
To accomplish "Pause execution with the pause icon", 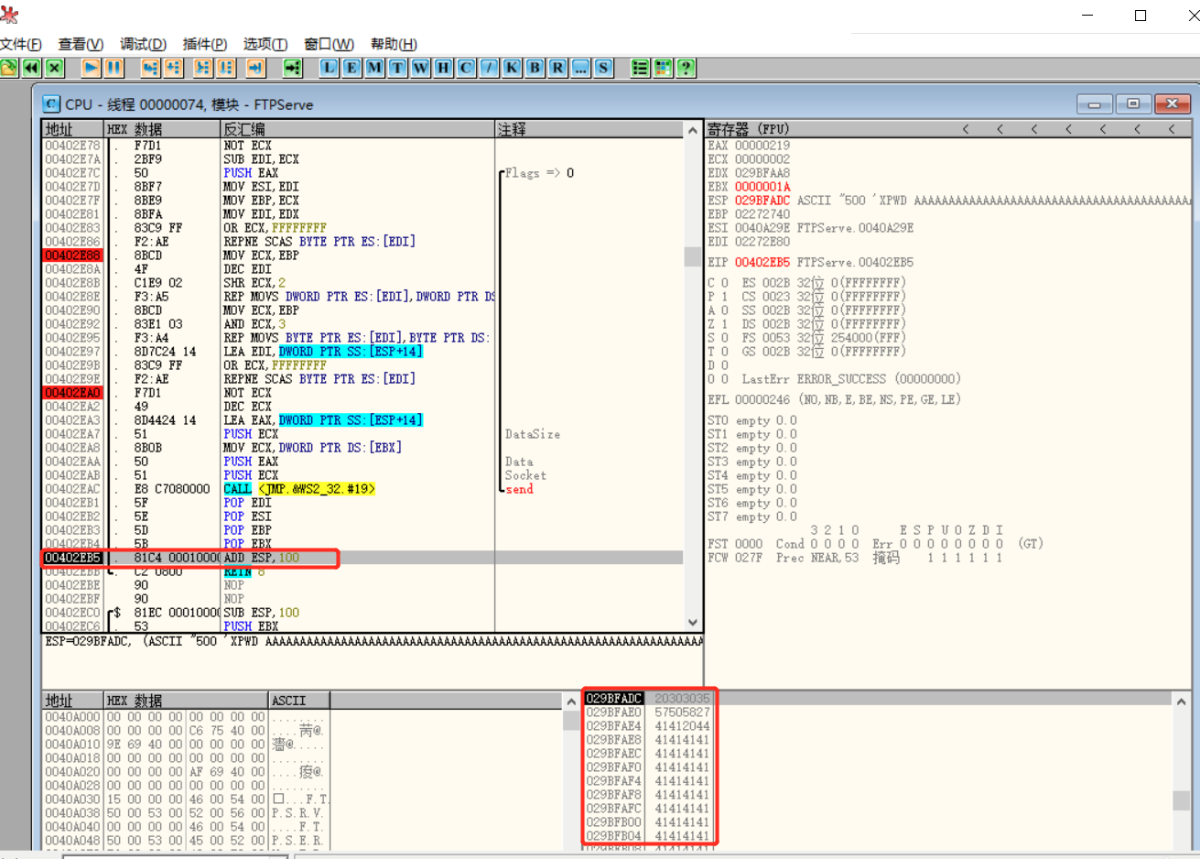I will pyautogui.click(x=114, y=68).
